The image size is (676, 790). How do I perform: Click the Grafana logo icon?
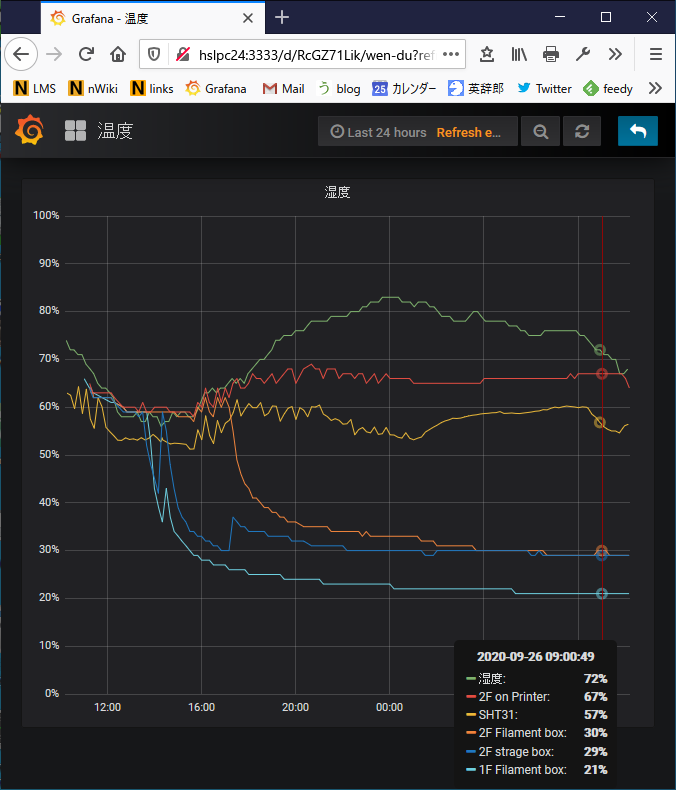pos(30,131)
